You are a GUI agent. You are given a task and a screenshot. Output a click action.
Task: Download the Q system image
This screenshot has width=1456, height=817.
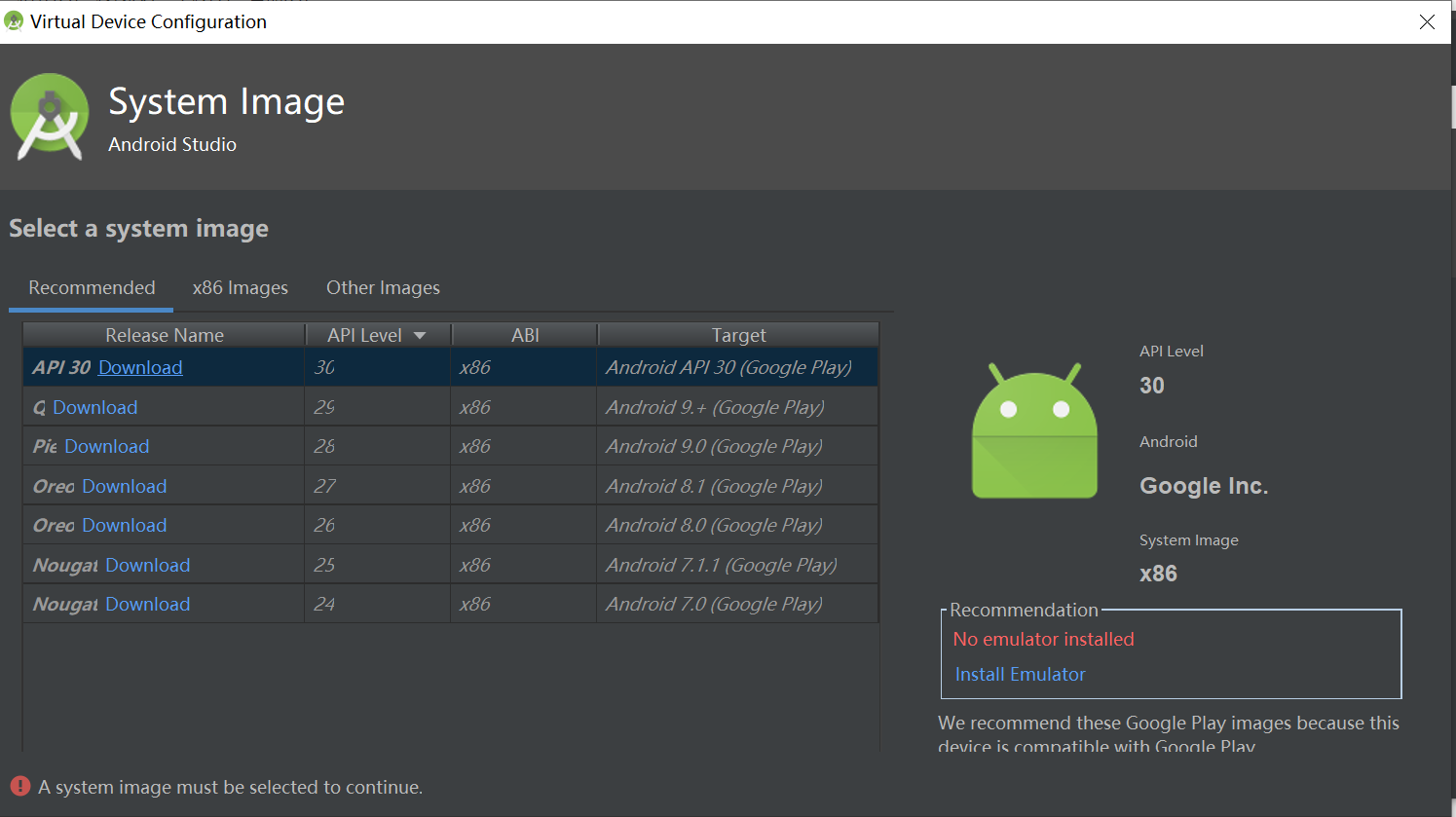(x=94, y=407)
